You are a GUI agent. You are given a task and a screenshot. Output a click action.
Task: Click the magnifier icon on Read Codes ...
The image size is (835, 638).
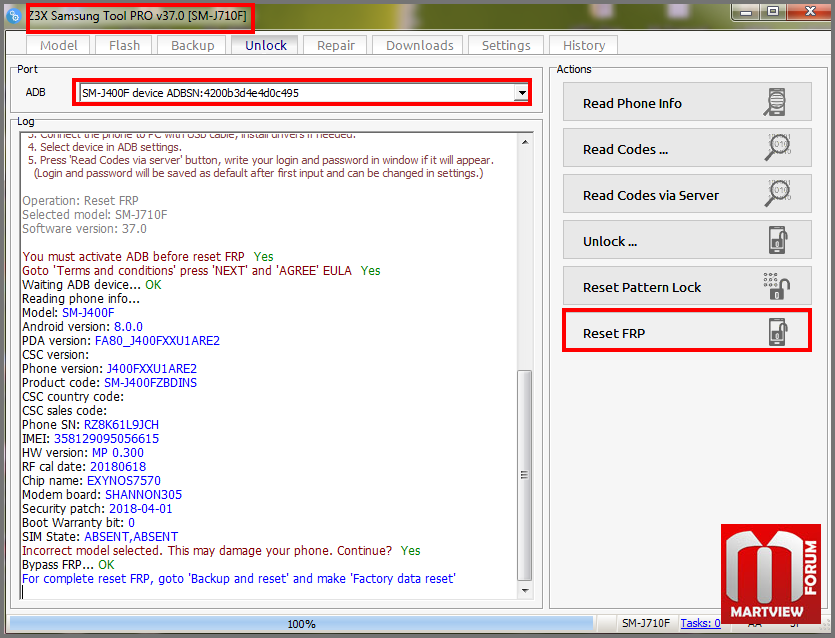[777, 148]
